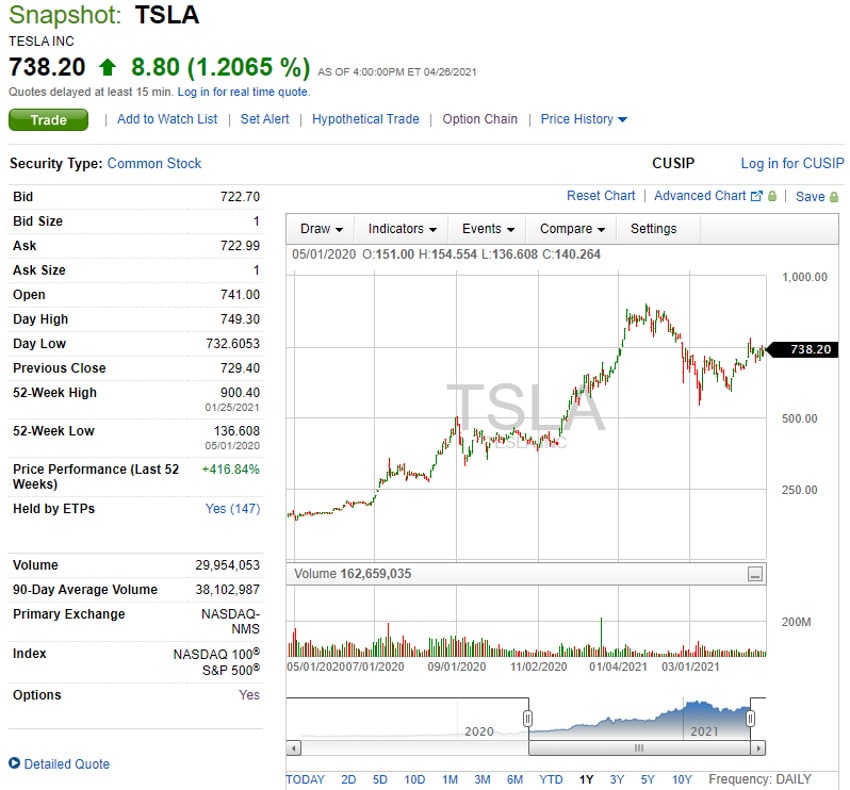Open the Draw dropdown menu
The width and height of the screenshot is (850, 790).
321,229
